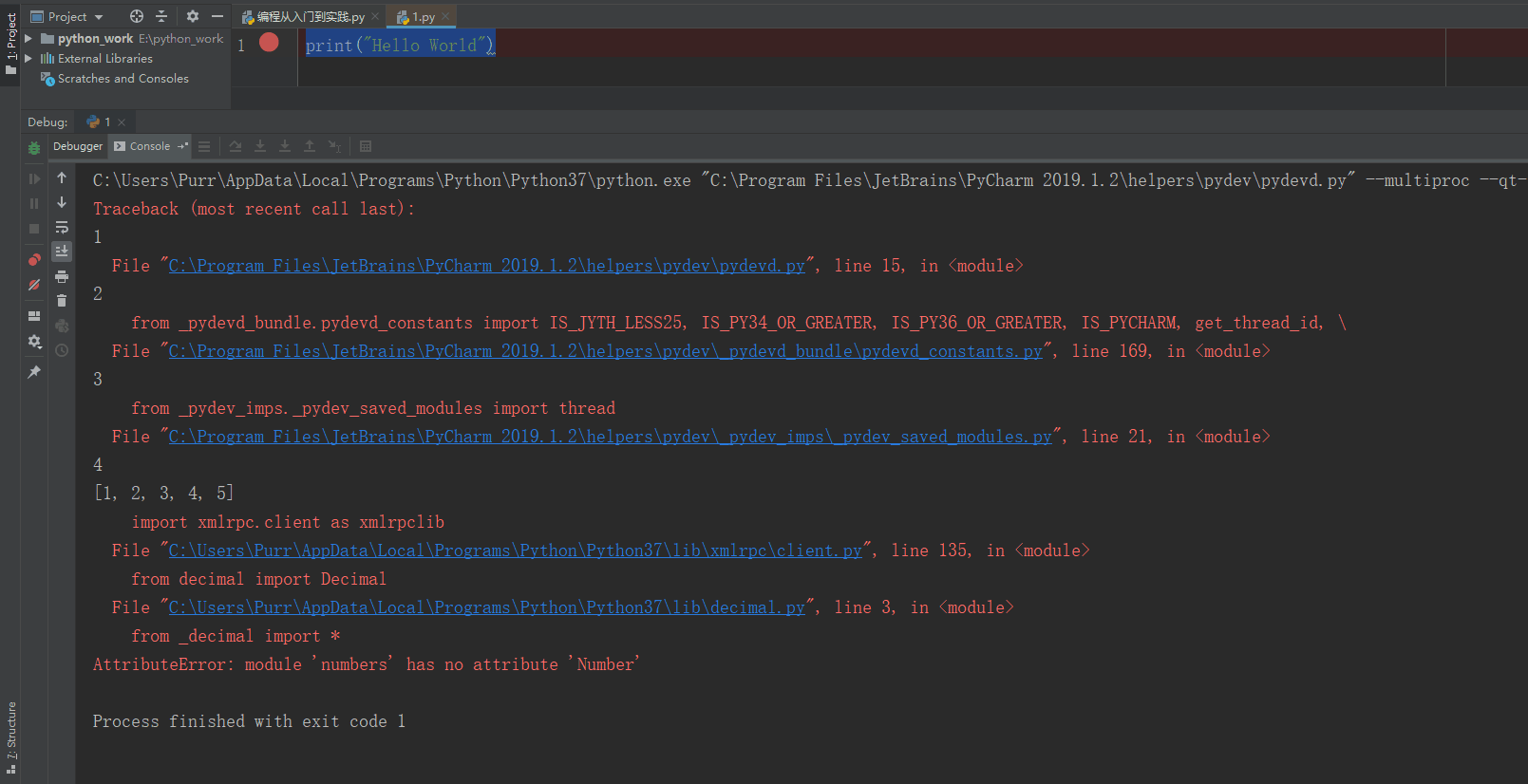
Task: Click the Step Out icon
Action: click(310, 146)
